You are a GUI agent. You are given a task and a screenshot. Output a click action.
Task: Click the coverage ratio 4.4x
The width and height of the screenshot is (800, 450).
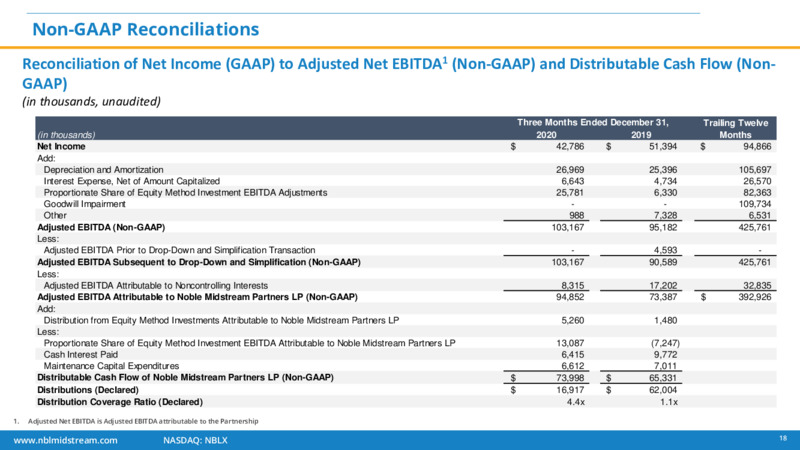(576, 402)
